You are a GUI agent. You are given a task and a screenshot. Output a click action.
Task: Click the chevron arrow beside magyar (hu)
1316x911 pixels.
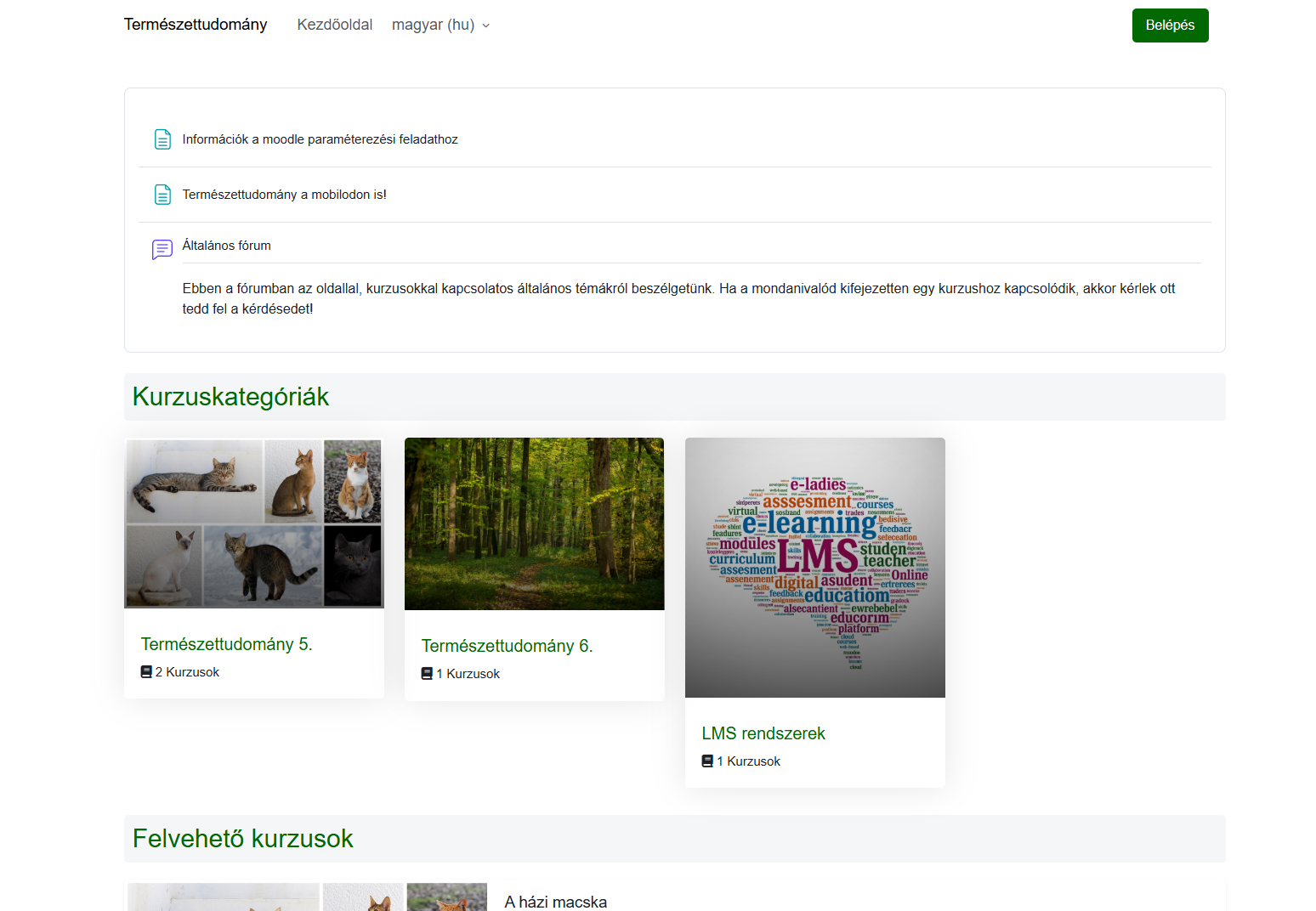pyautogui.click(x=486, y=26)
